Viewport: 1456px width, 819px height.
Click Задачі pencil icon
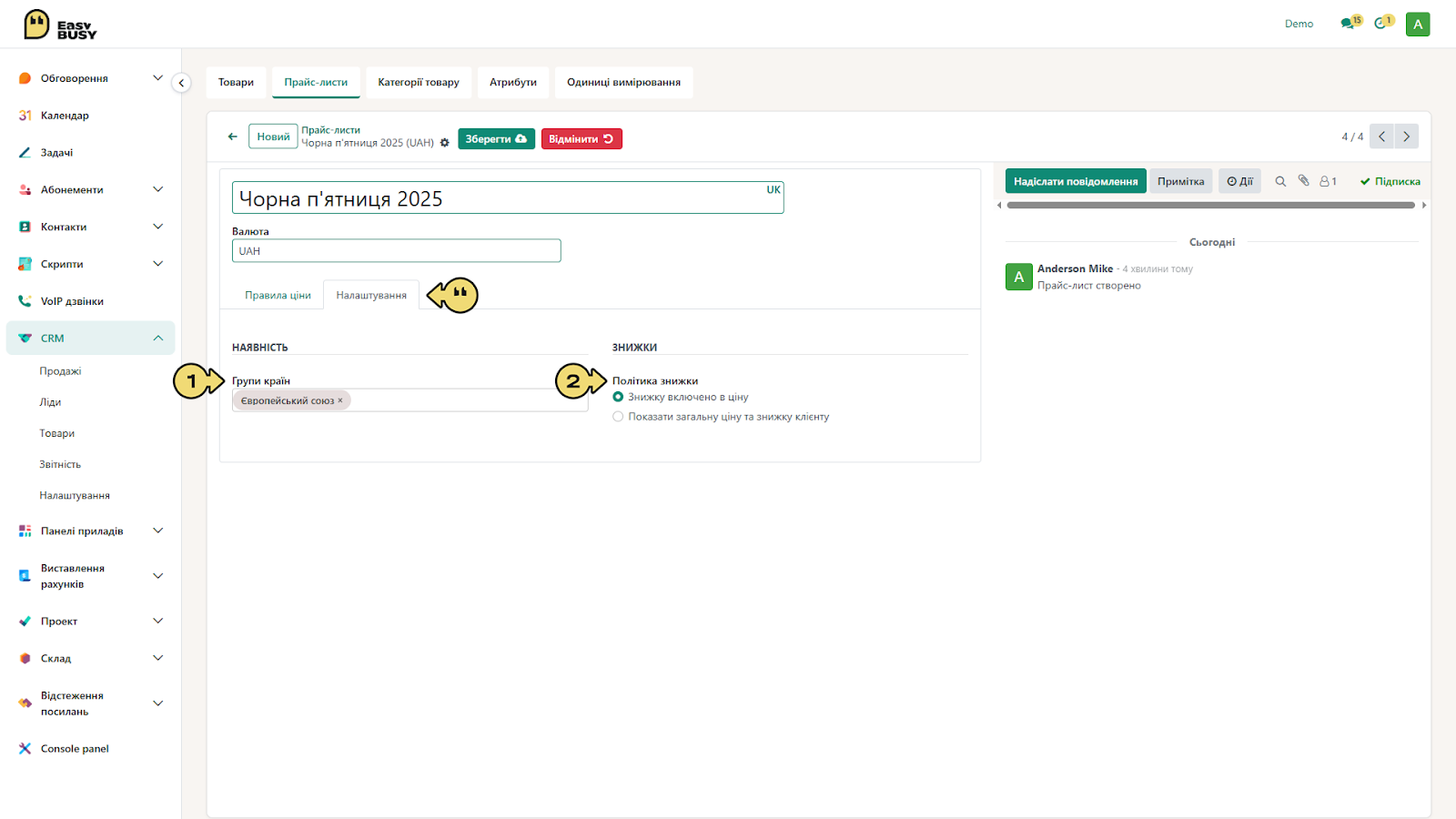pyautogui.click(x=25, y=153)
